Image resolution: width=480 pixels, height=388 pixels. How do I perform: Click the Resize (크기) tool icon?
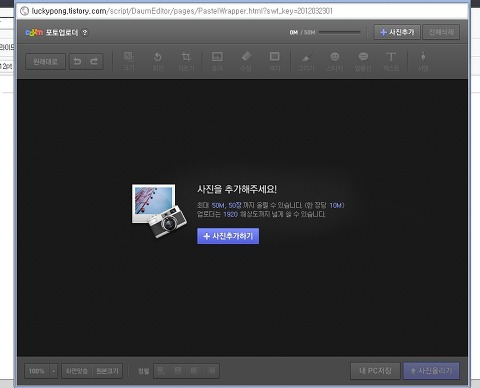pos(129,61)
